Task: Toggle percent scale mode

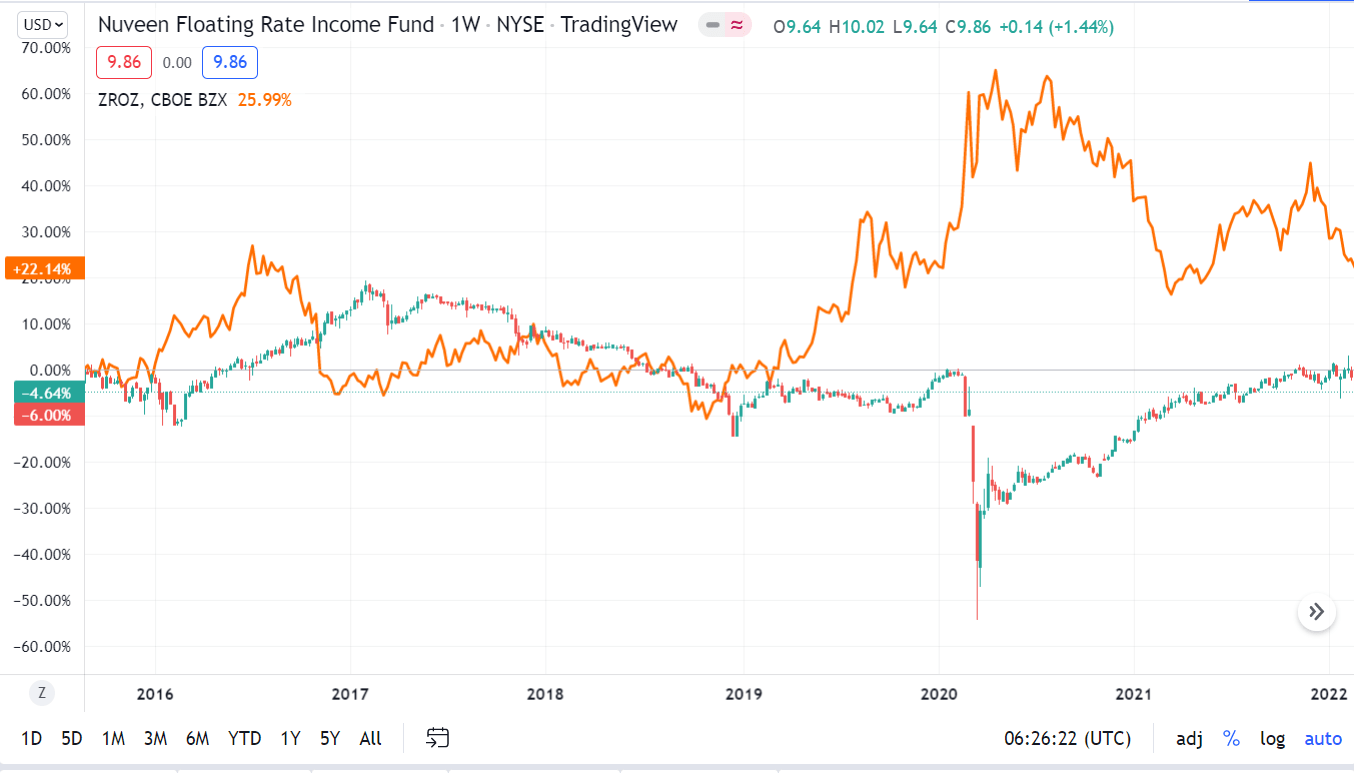Action: tap(1231, 739)
